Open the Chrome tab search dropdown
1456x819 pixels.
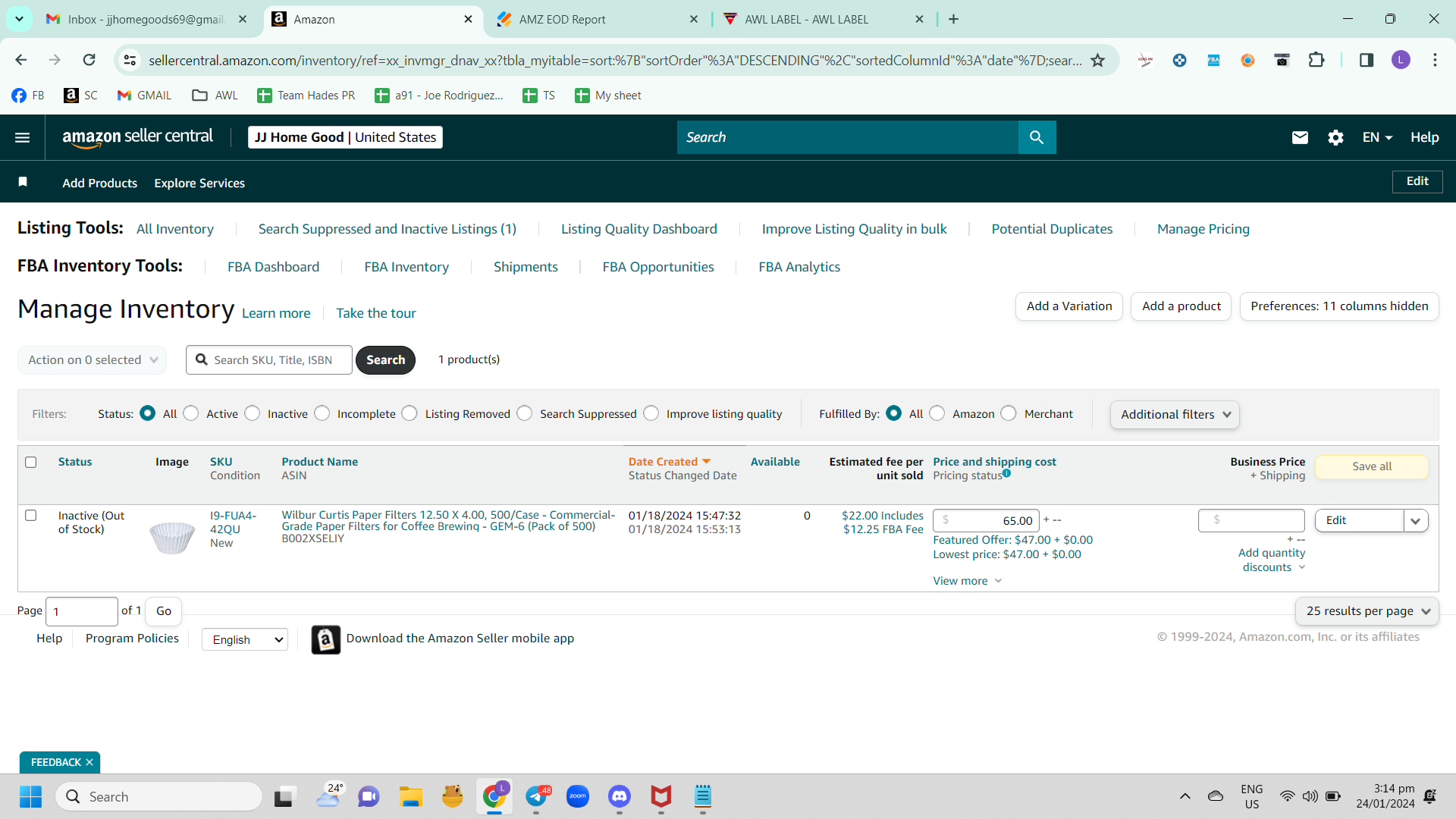pos(19,19)
